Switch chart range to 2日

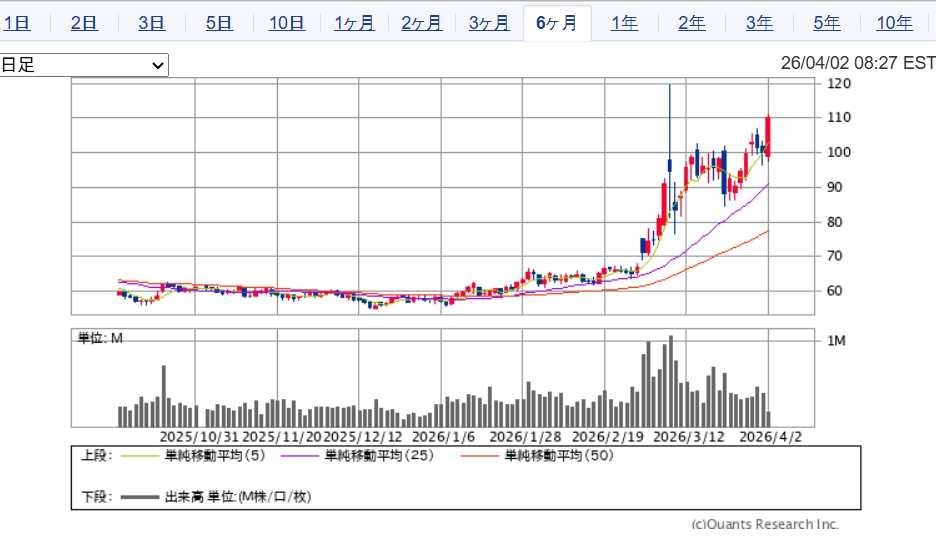[x=84, y=23]
